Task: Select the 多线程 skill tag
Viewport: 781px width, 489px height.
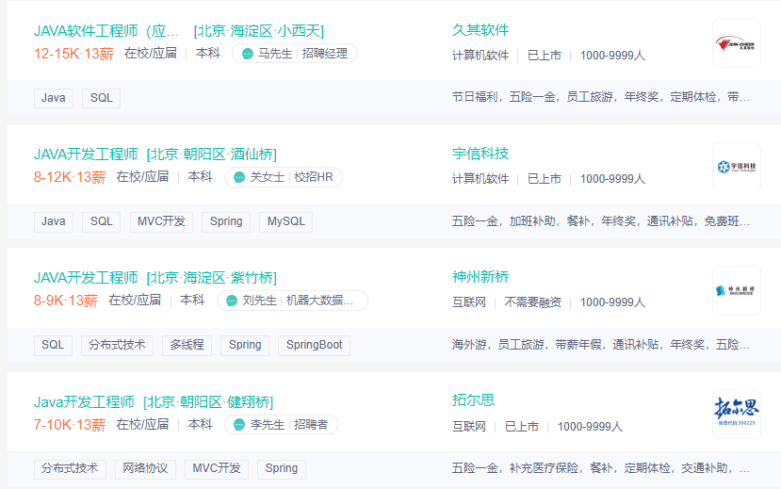Action: 186,345
